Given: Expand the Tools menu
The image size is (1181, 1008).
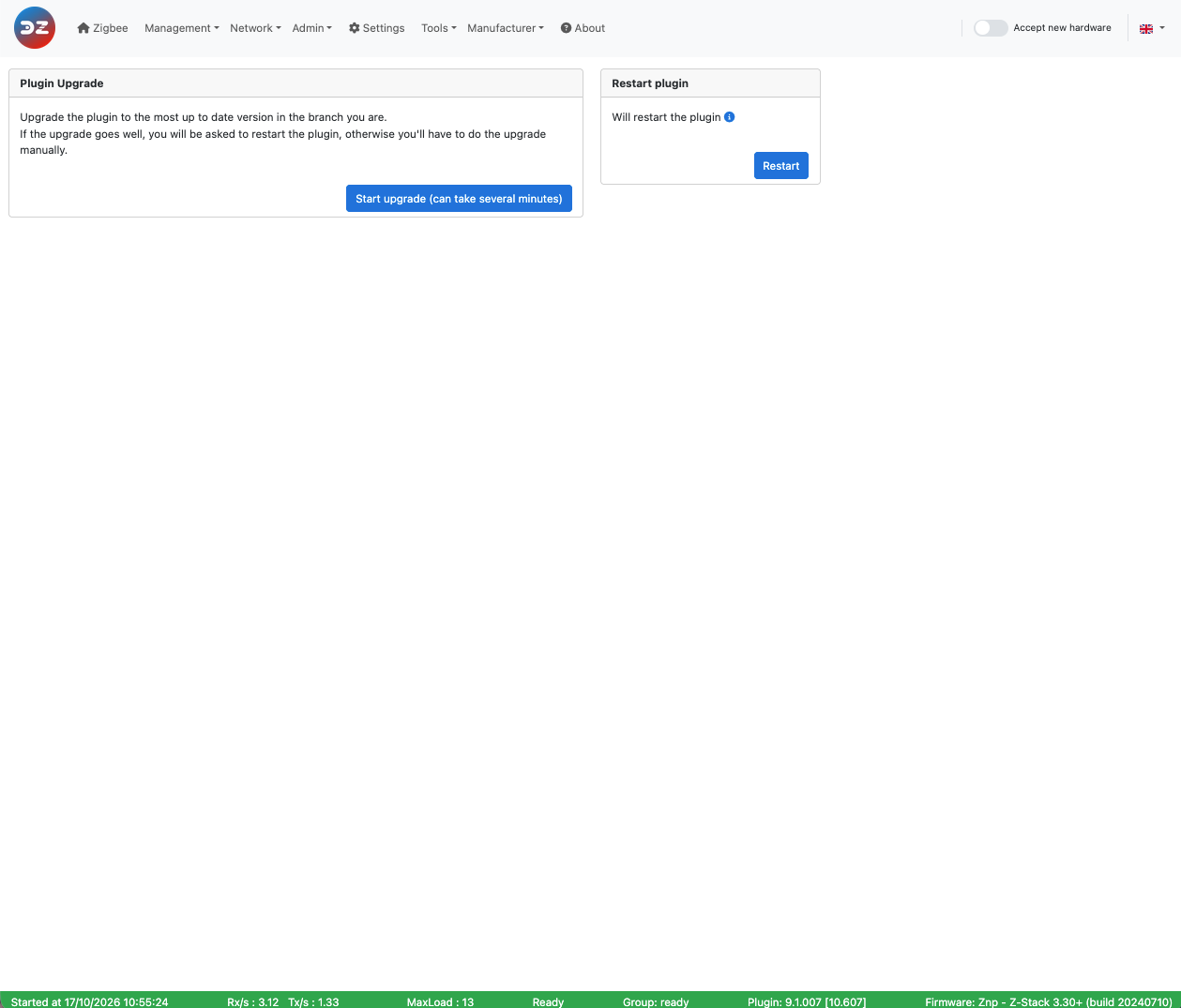Looking at the screenshot, I should [439, 28].
